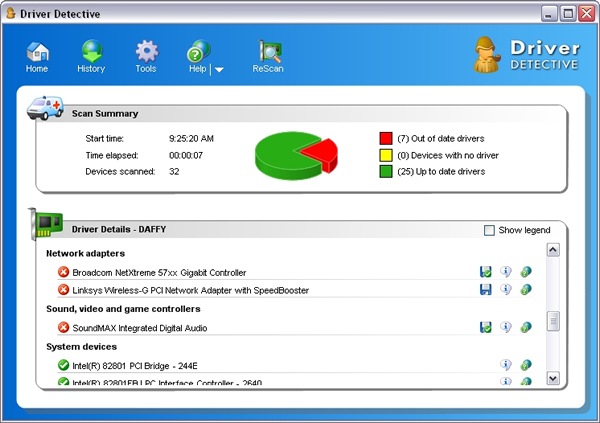Download the Broadcom NetXtreme driver via disk icon

click(x=486, y=272)
